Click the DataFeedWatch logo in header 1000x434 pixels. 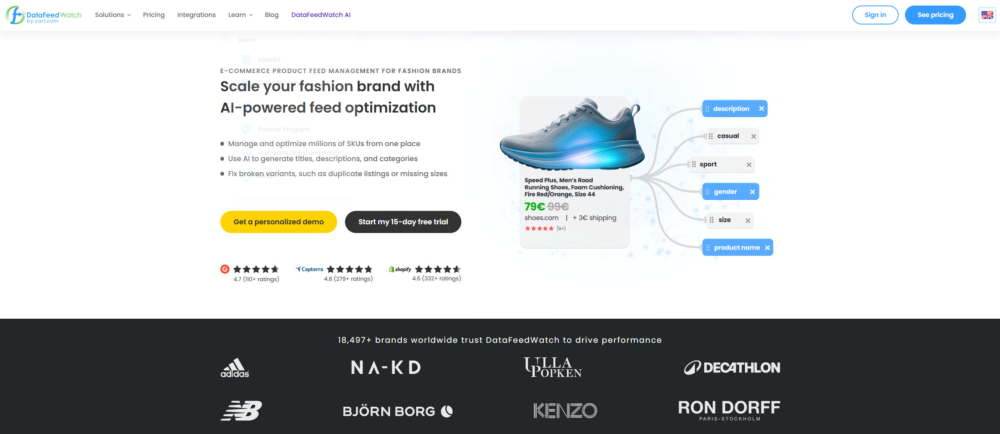coord(43,15)
